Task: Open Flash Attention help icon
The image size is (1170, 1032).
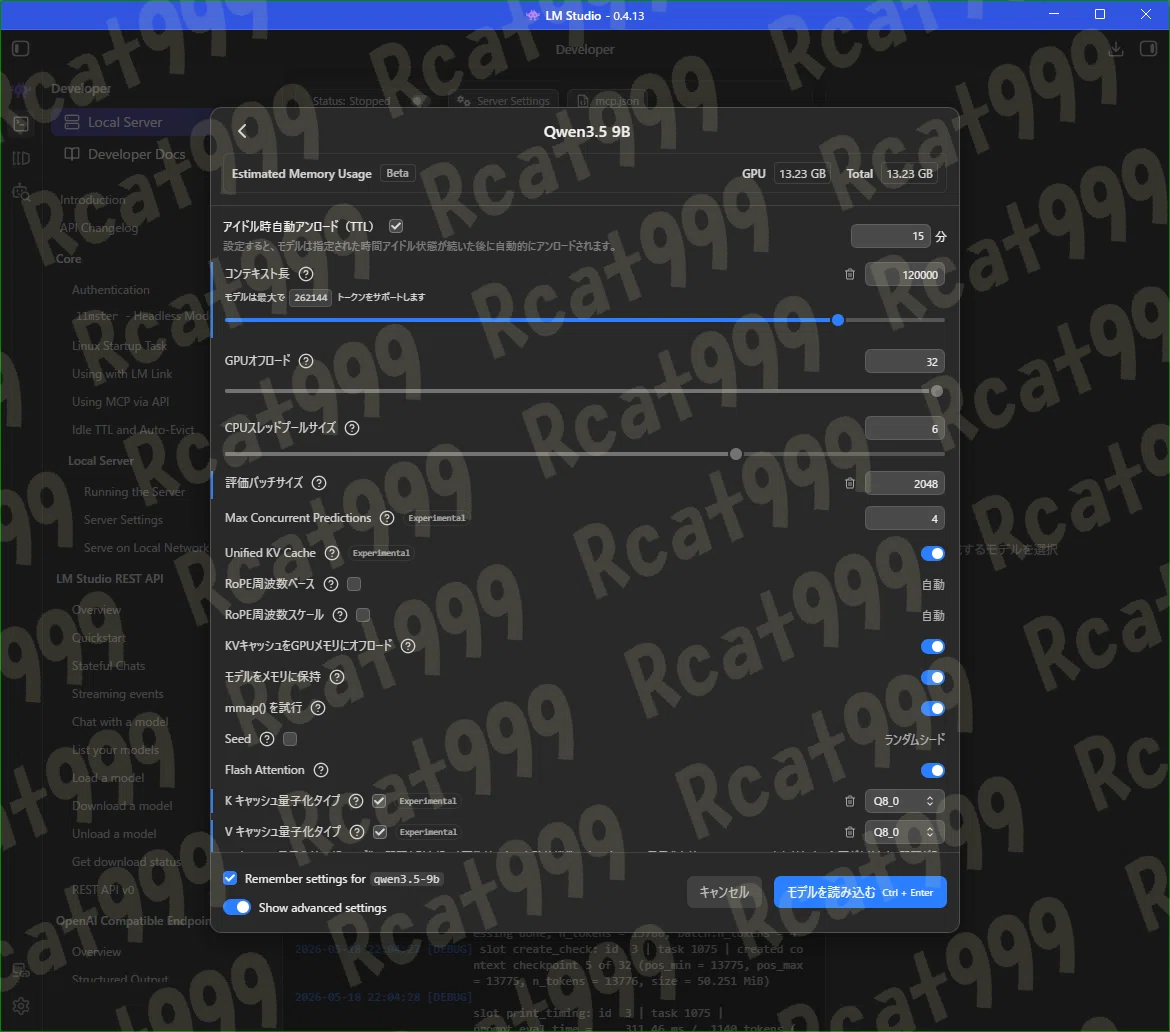Action: click(x=321, y=770)
